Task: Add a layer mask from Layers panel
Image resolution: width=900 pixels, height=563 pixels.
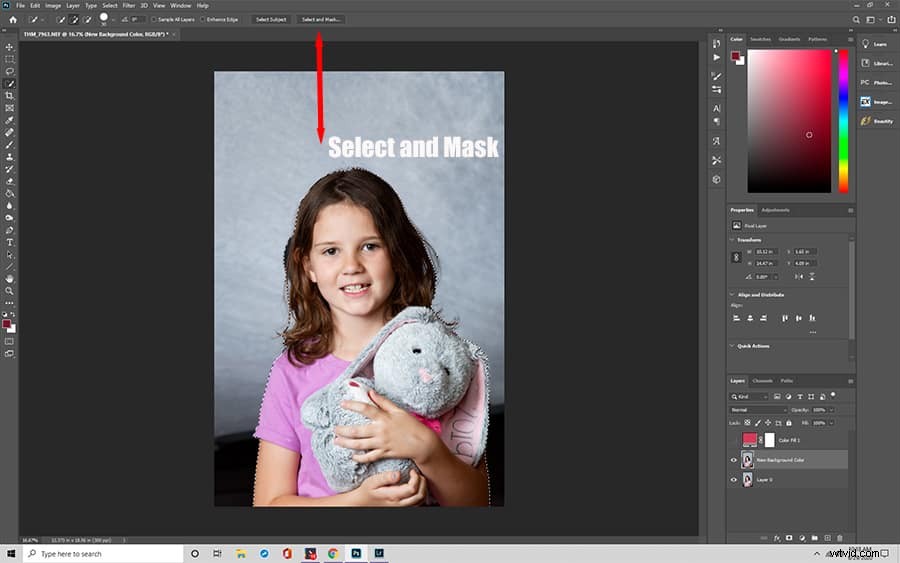Action: 789,538
